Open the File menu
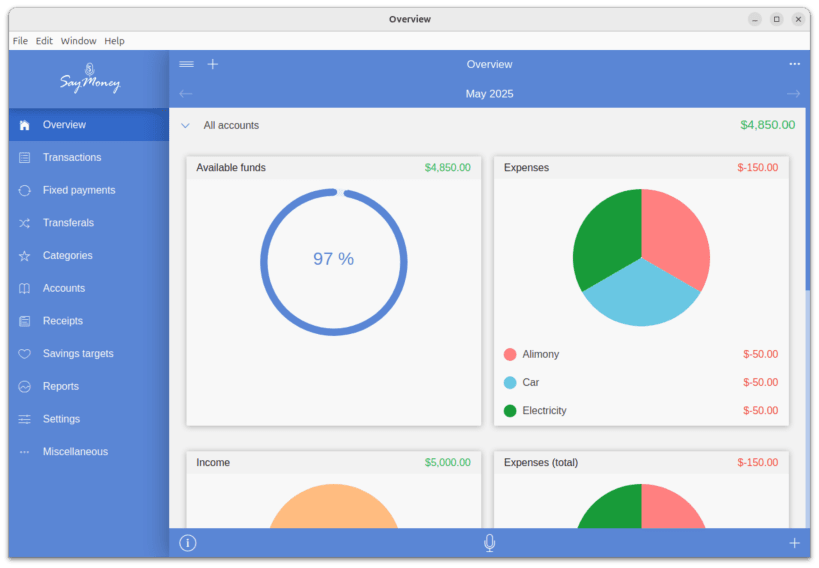Image resolution: width=819 pixels, height=568 pixels. (20, 41)
